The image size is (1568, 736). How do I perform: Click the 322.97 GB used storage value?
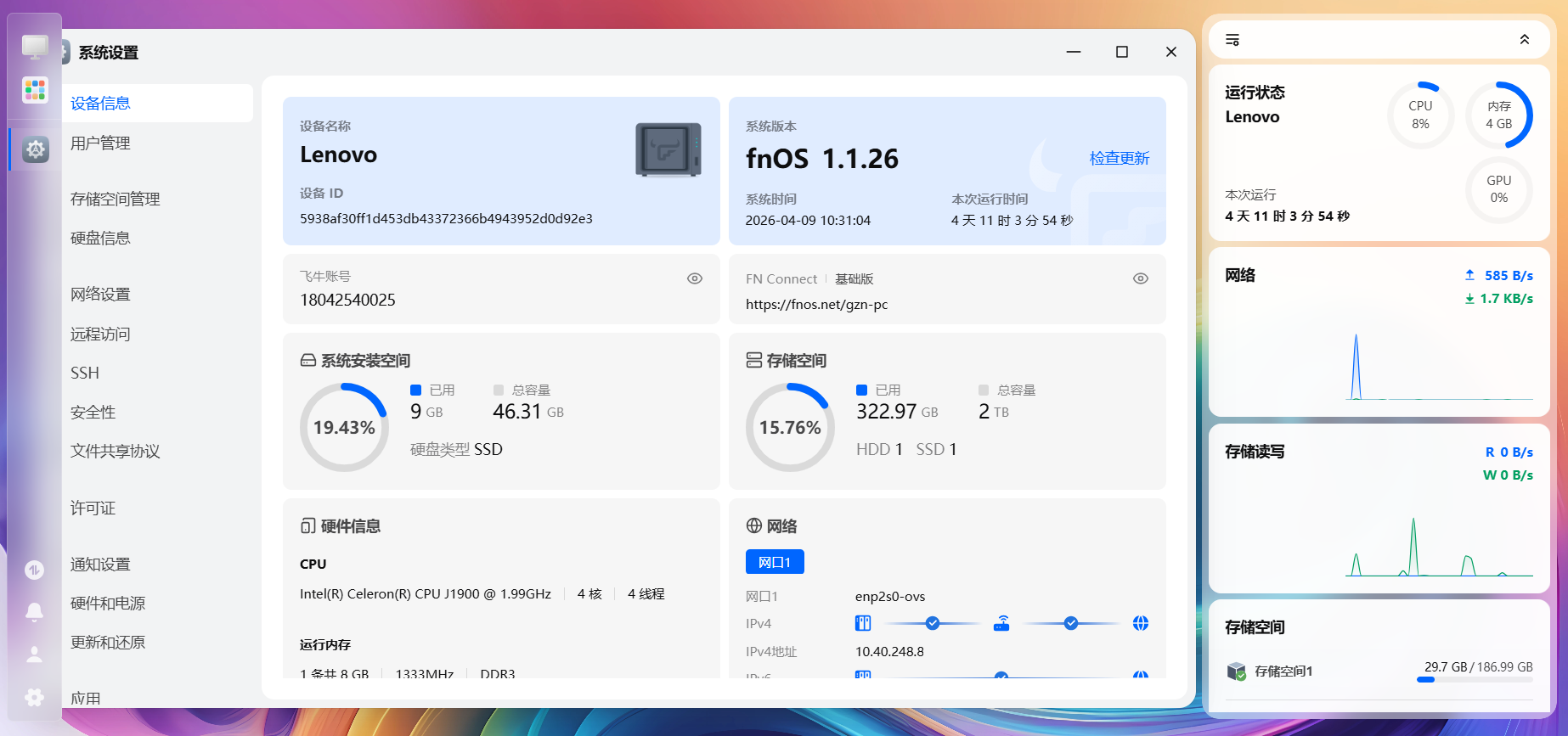tap(897, 412)
